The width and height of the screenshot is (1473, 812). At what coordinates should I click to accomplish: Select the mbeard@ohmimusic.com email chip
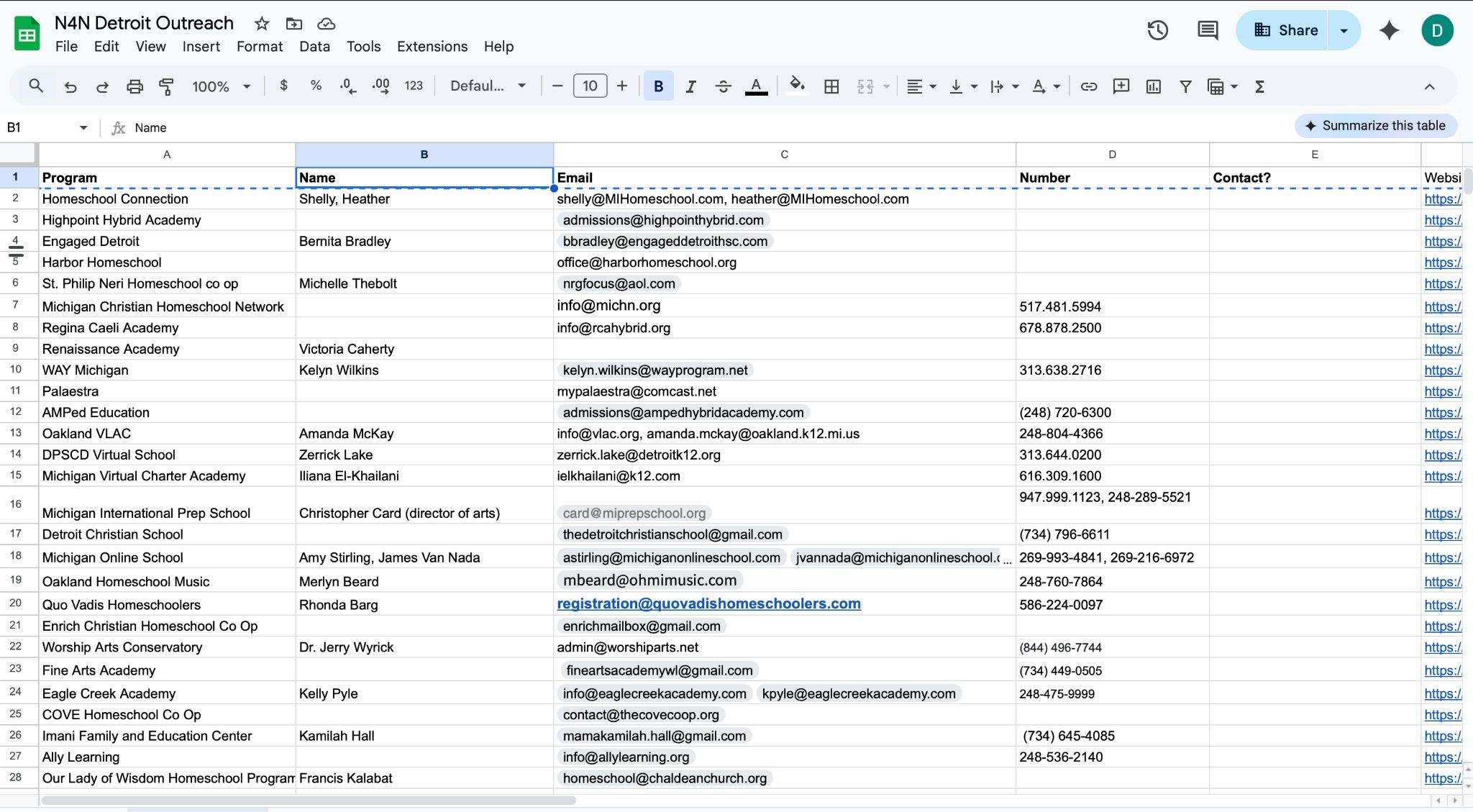pyautogui.click(x=649, y=580)
